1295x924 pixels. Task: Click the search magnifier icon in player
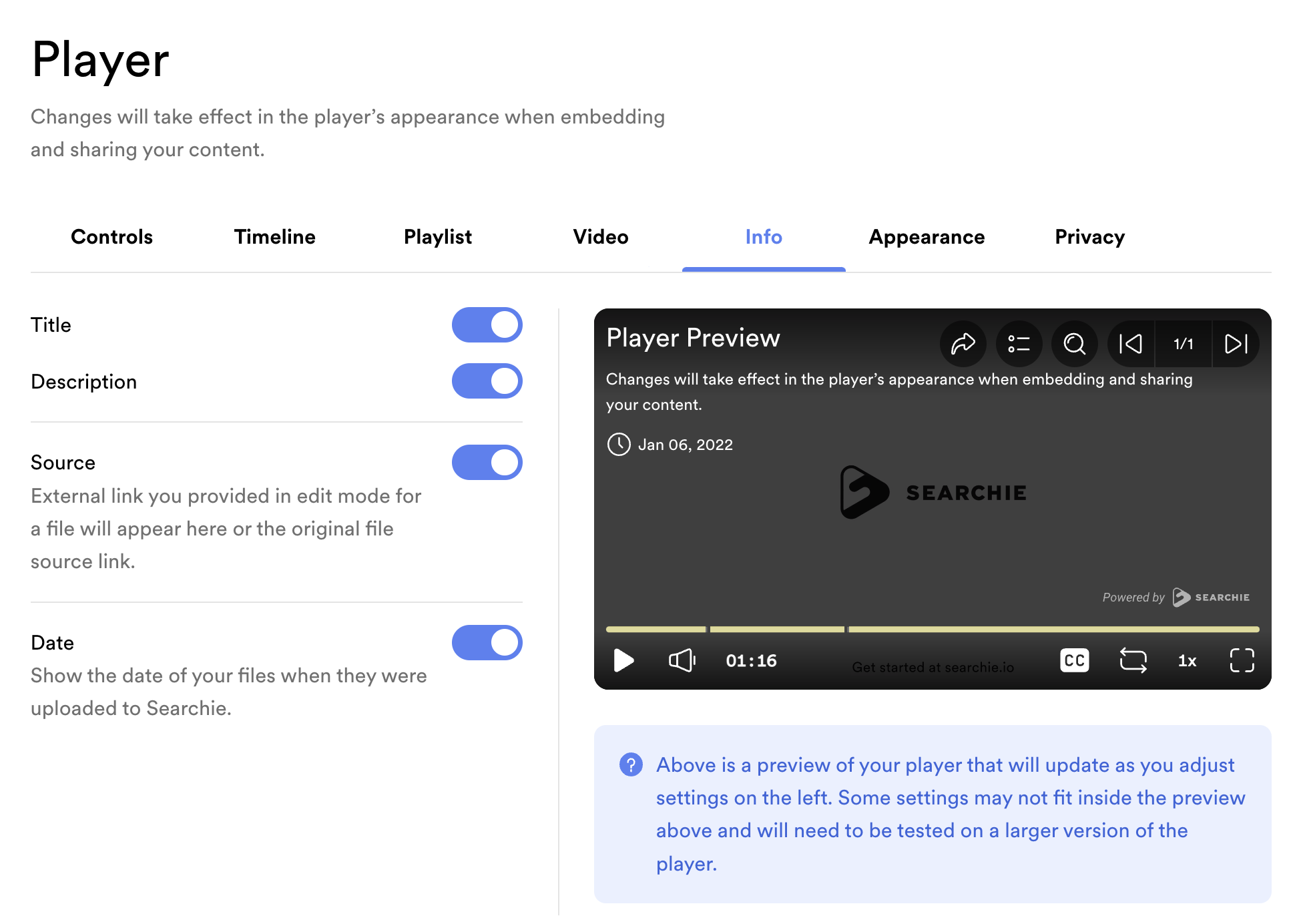point(1075,344)
